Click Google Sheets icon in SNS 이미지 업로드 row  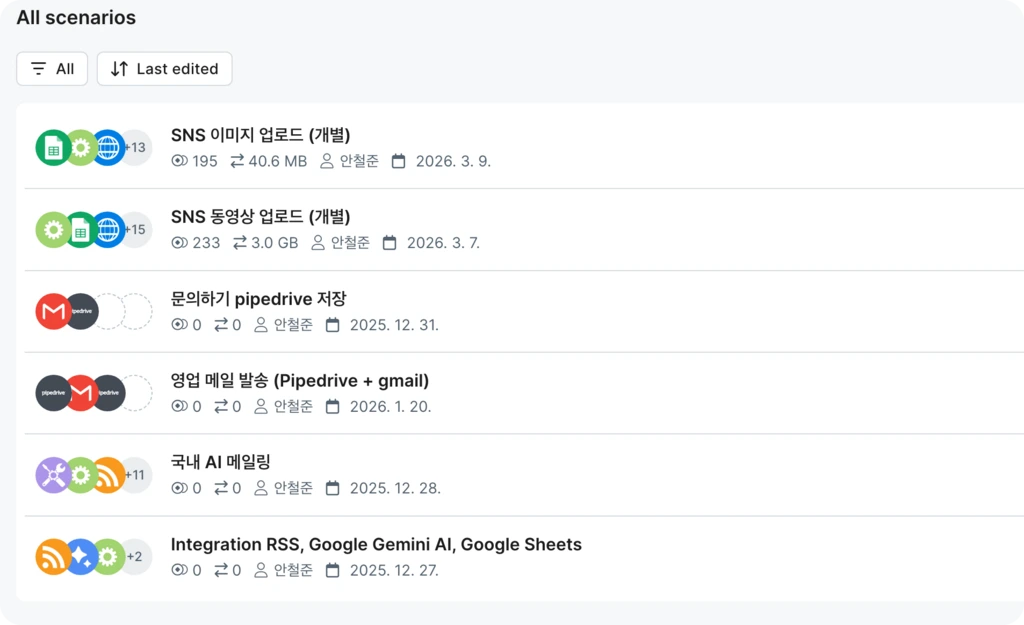point(52,148)
